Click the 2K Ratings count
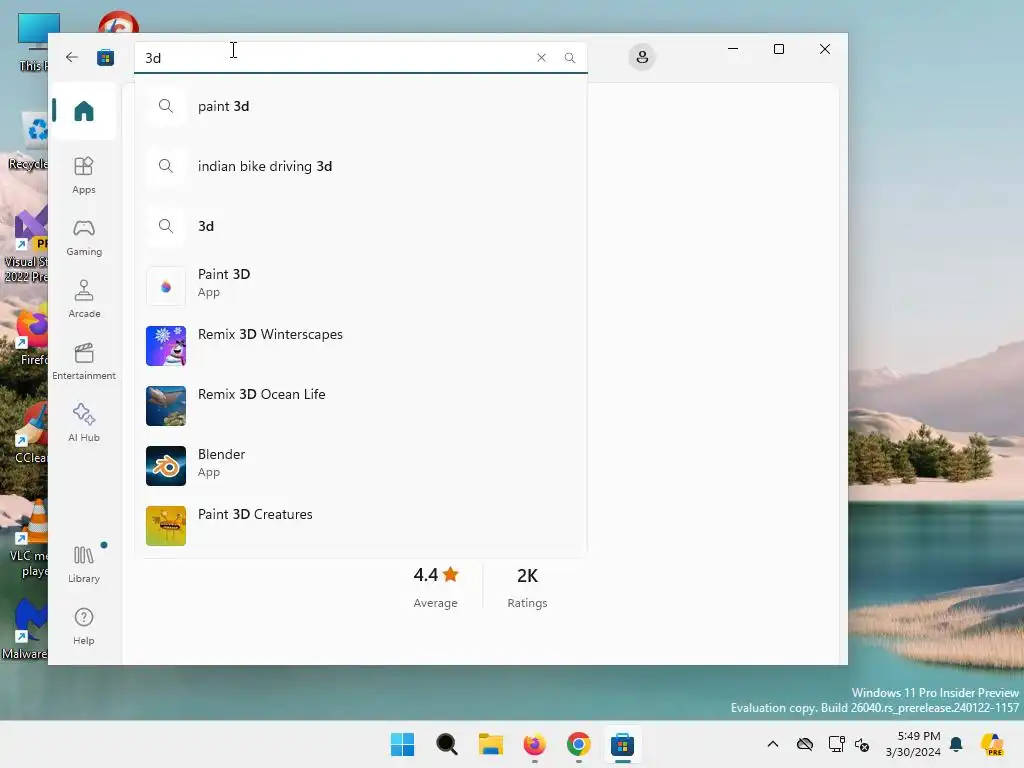The width and height of the screenshot is (1024, 768). [527, 587]
